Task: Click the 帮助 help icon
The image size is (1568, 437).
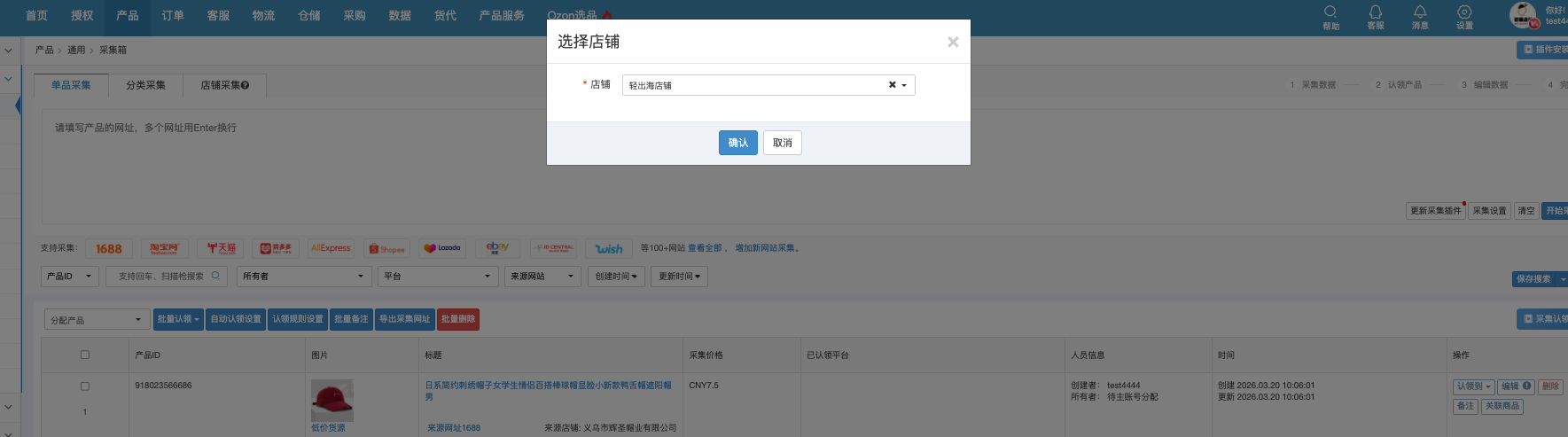Action: click(x=1330, y=12)
